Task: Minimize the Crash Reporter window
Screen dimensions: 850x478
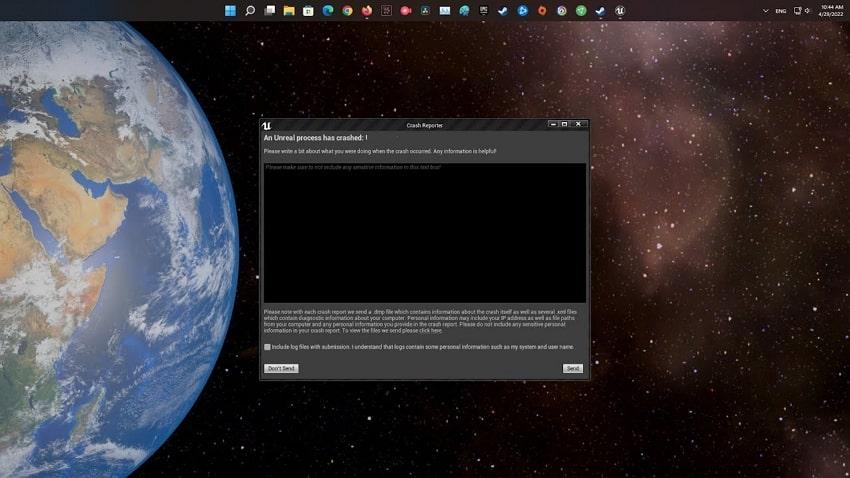Action: click(x=553, y=125)
